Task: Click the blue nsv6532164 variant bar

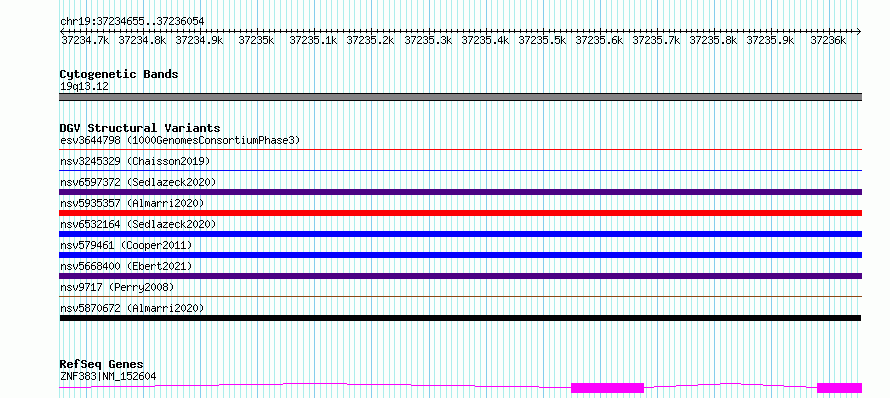Action: (461, 234)
